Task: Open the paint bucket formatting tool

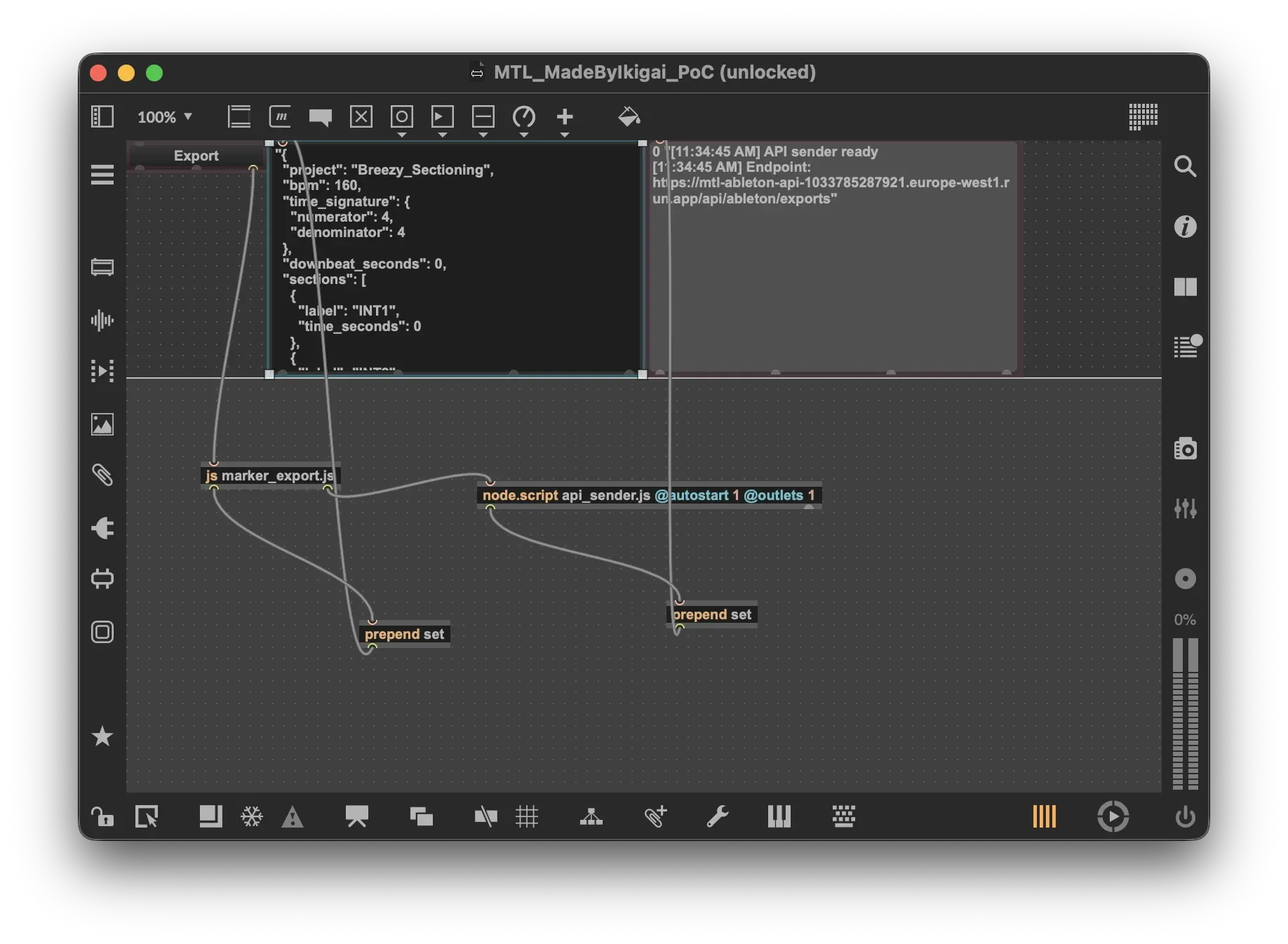Action: (x=629, y=116)
